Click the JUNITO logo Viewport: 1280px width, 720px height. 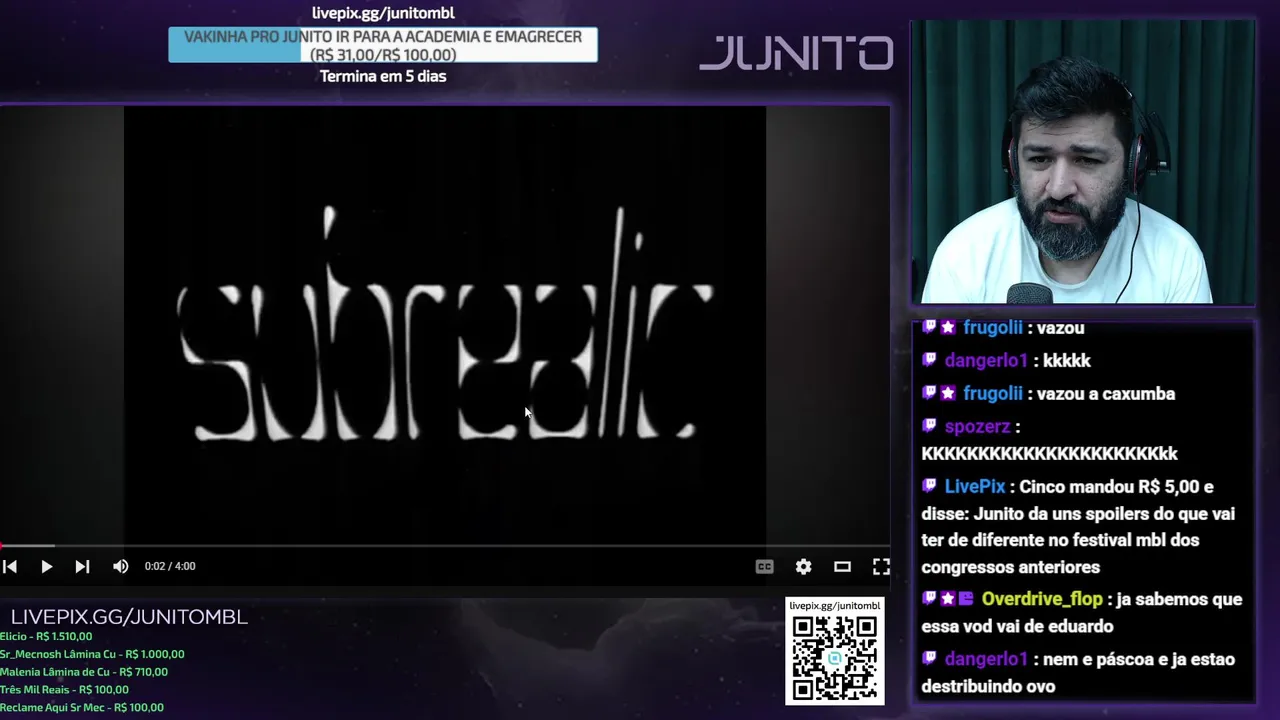[796, 53]
